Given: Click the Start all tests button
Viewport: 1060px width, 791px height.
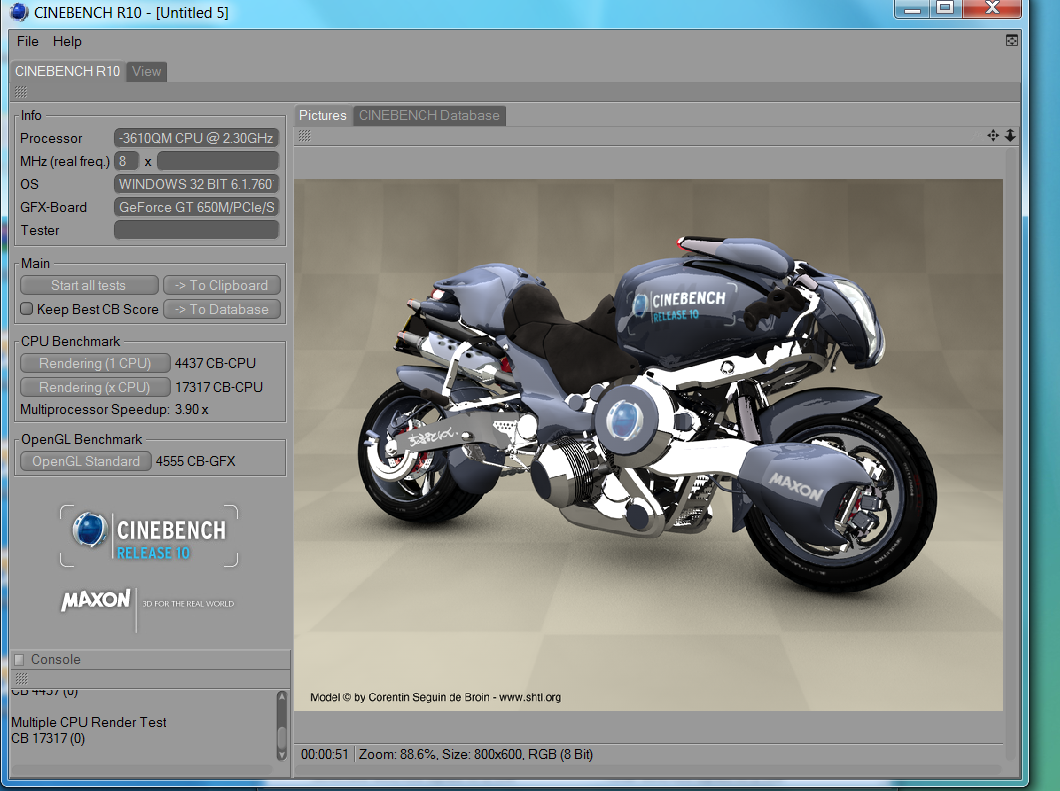Looking at the screenshot, I should [89, 285].
